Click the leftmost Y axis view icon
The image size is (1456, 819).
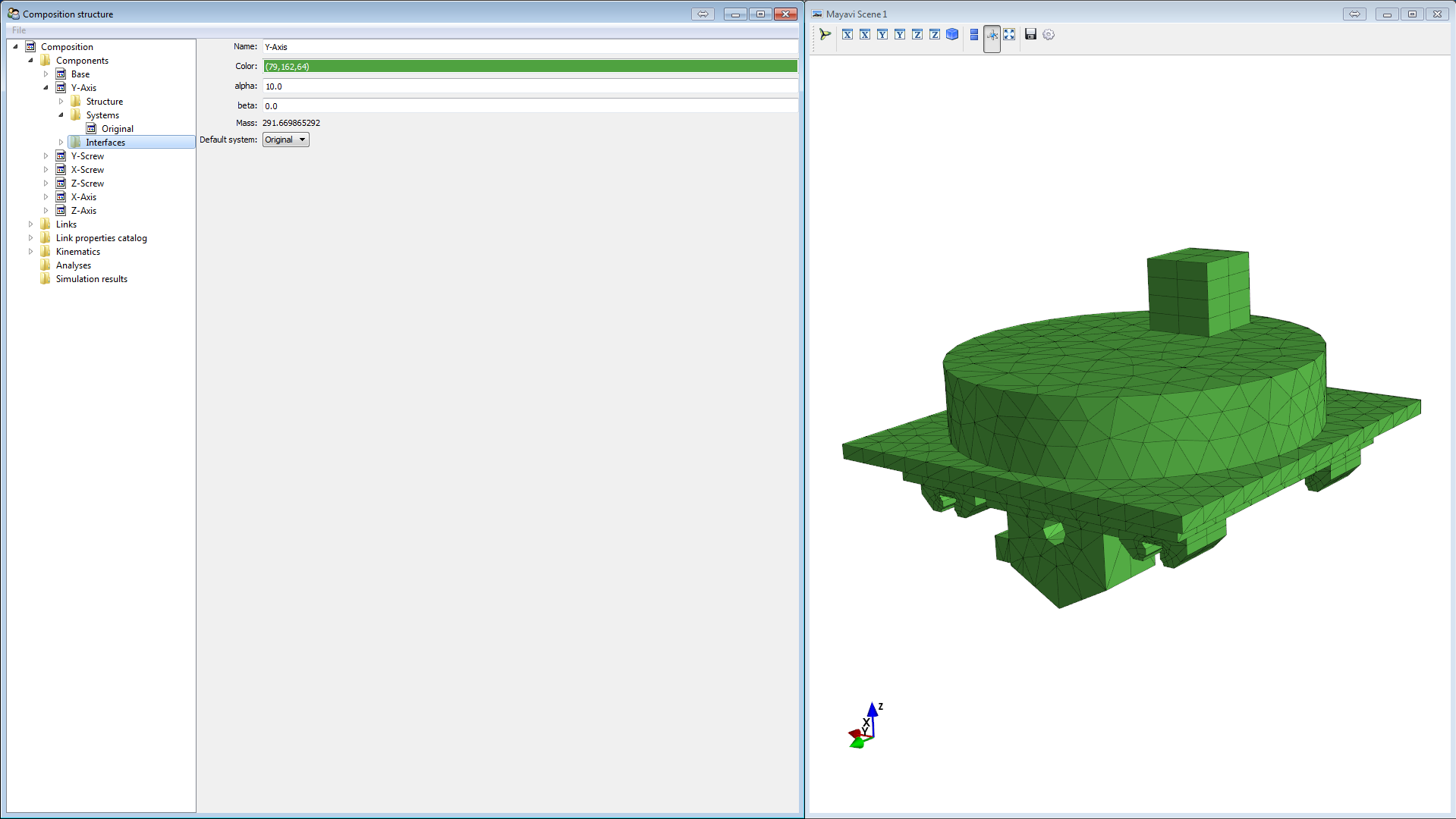tap(882, 34)
